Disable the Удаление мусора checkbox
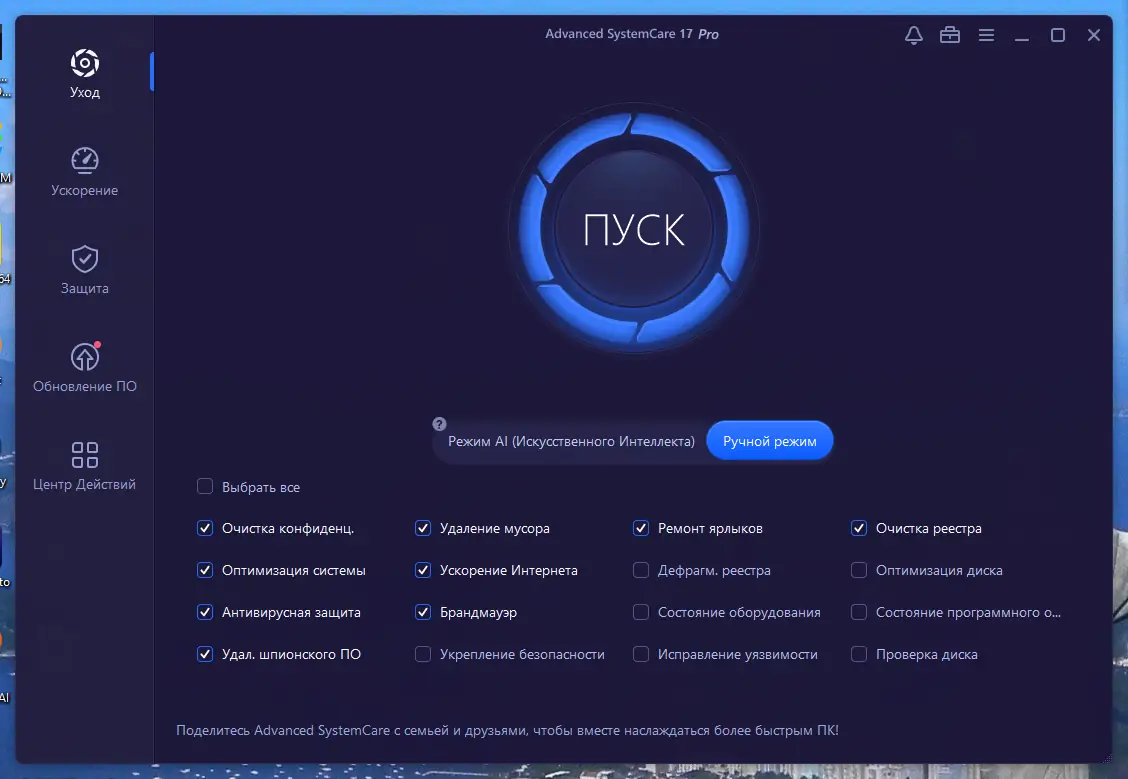This screenshot has width=1128, height=779. (x=422, y=528)
